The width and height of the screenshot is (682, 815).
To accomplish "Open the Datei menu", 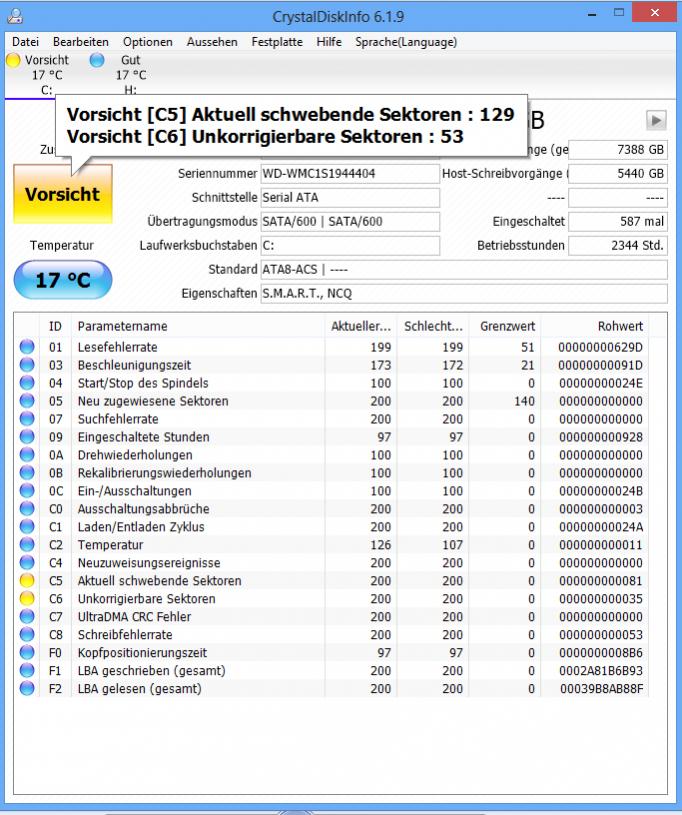I will point(25,42).
